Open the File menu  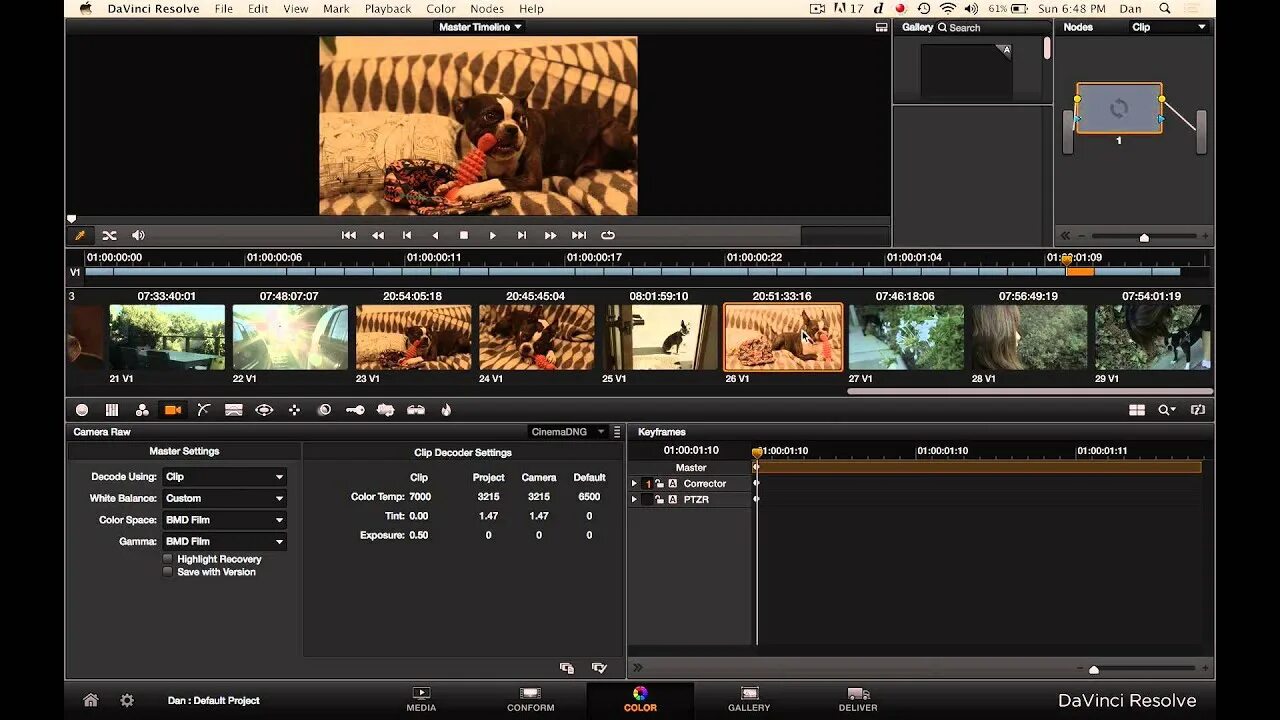pyautogui.click(x=224, y=9)
